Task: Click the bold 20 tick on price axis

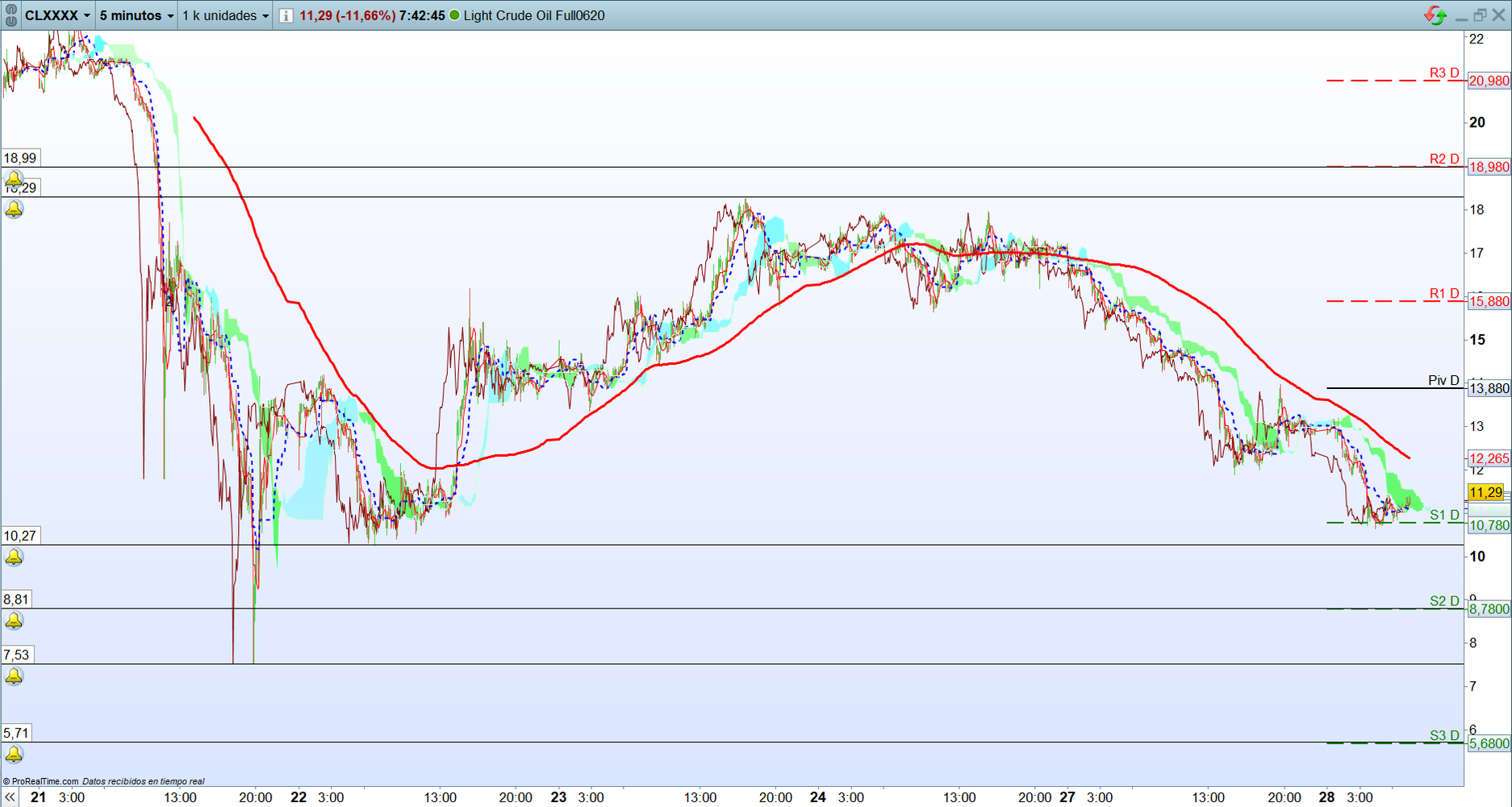Action: [x=1477, y=123]
